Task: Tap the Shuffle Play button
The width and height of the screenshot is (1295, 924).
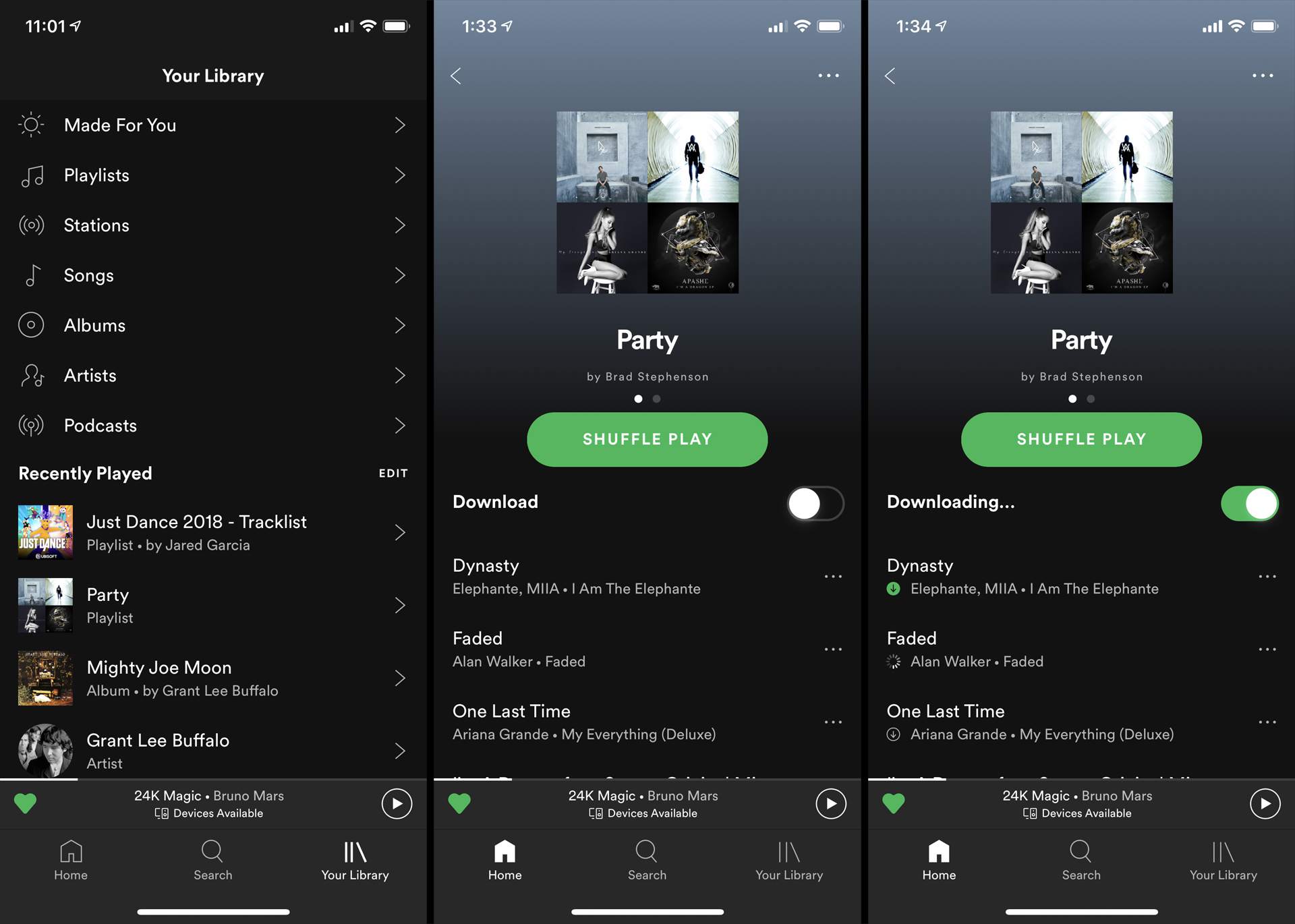Action: 648,438
